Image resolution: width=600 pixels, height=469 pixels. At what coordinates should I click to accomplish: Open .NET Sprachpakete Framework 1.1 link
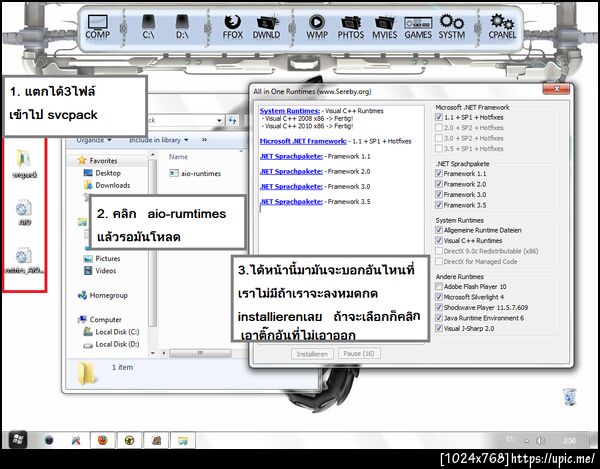click(x=291, y=156)
